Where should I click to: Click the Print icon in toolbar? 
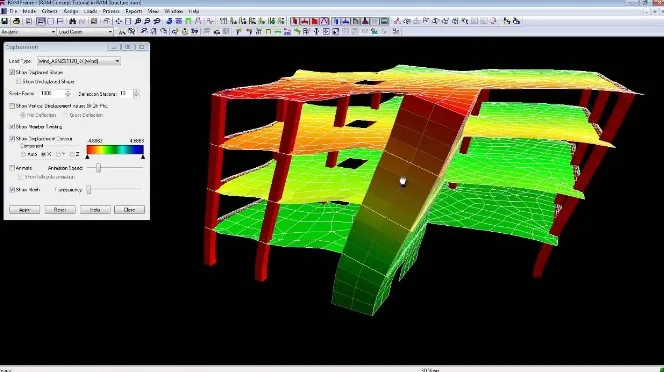tap(16, 21)
